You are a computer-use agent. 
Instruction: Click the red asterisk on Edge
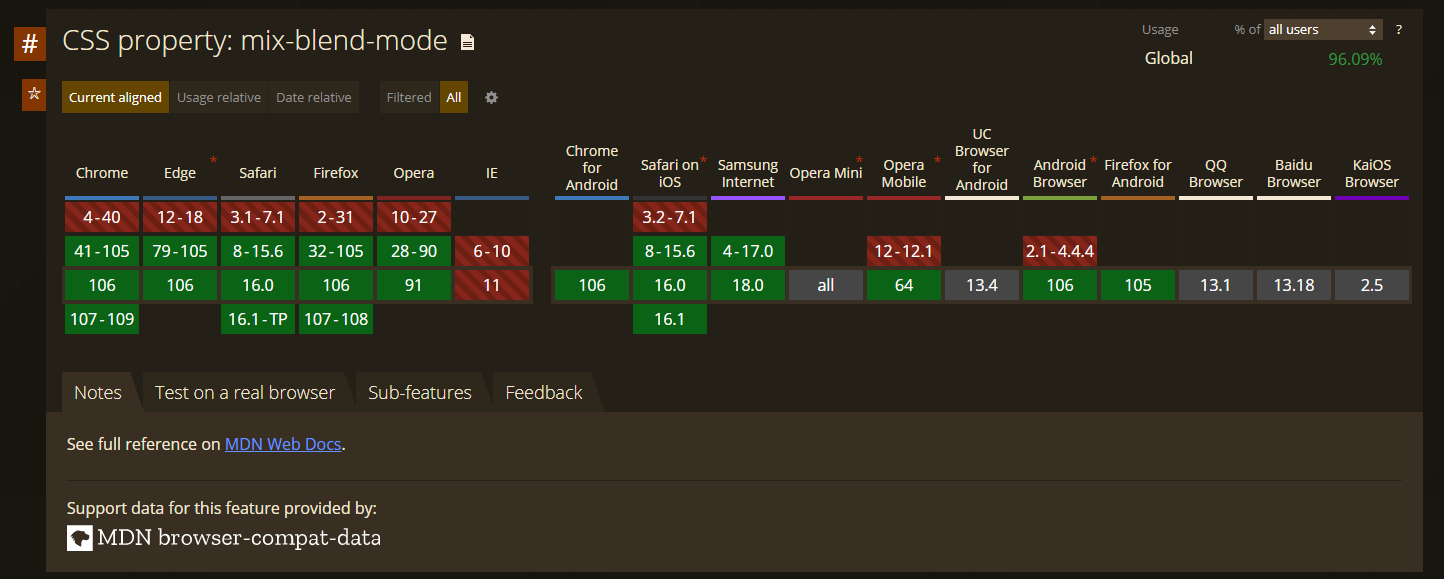coord(213,160)
